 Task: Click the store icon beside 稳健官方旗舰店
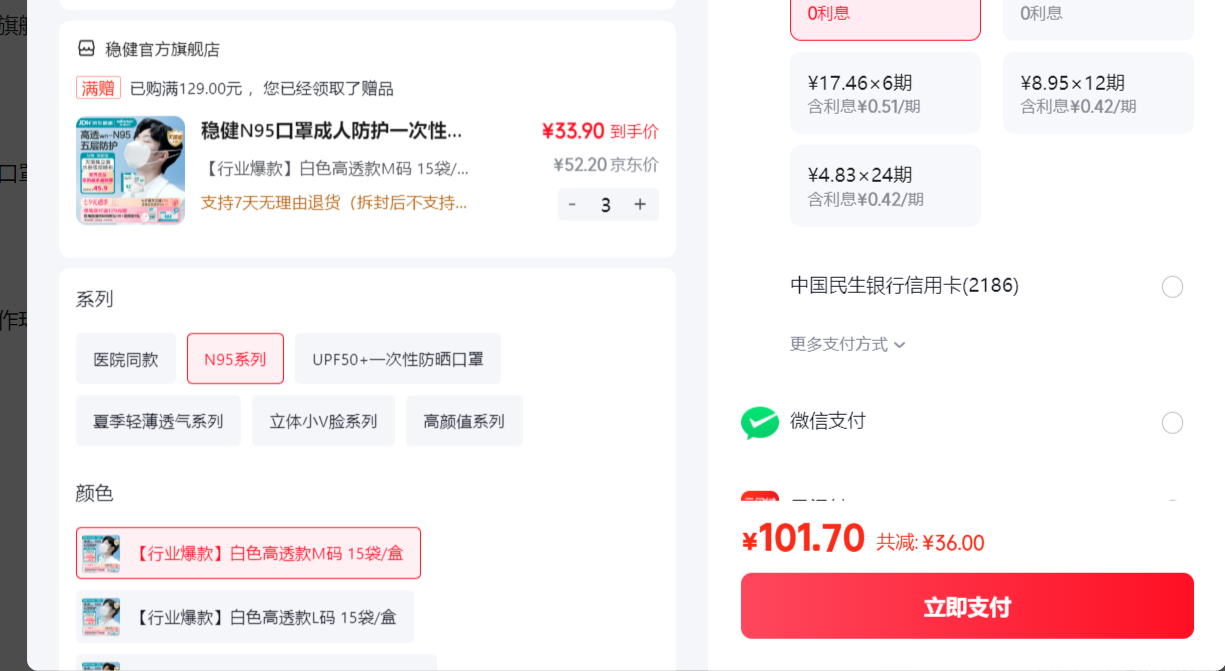tap(86, 48)
